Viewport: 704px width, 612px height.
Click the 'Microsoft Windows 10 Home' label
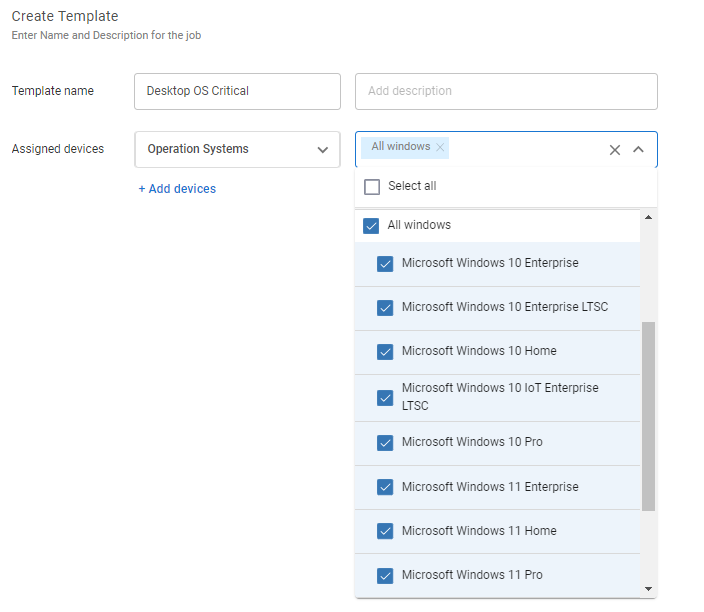(479, 351)
